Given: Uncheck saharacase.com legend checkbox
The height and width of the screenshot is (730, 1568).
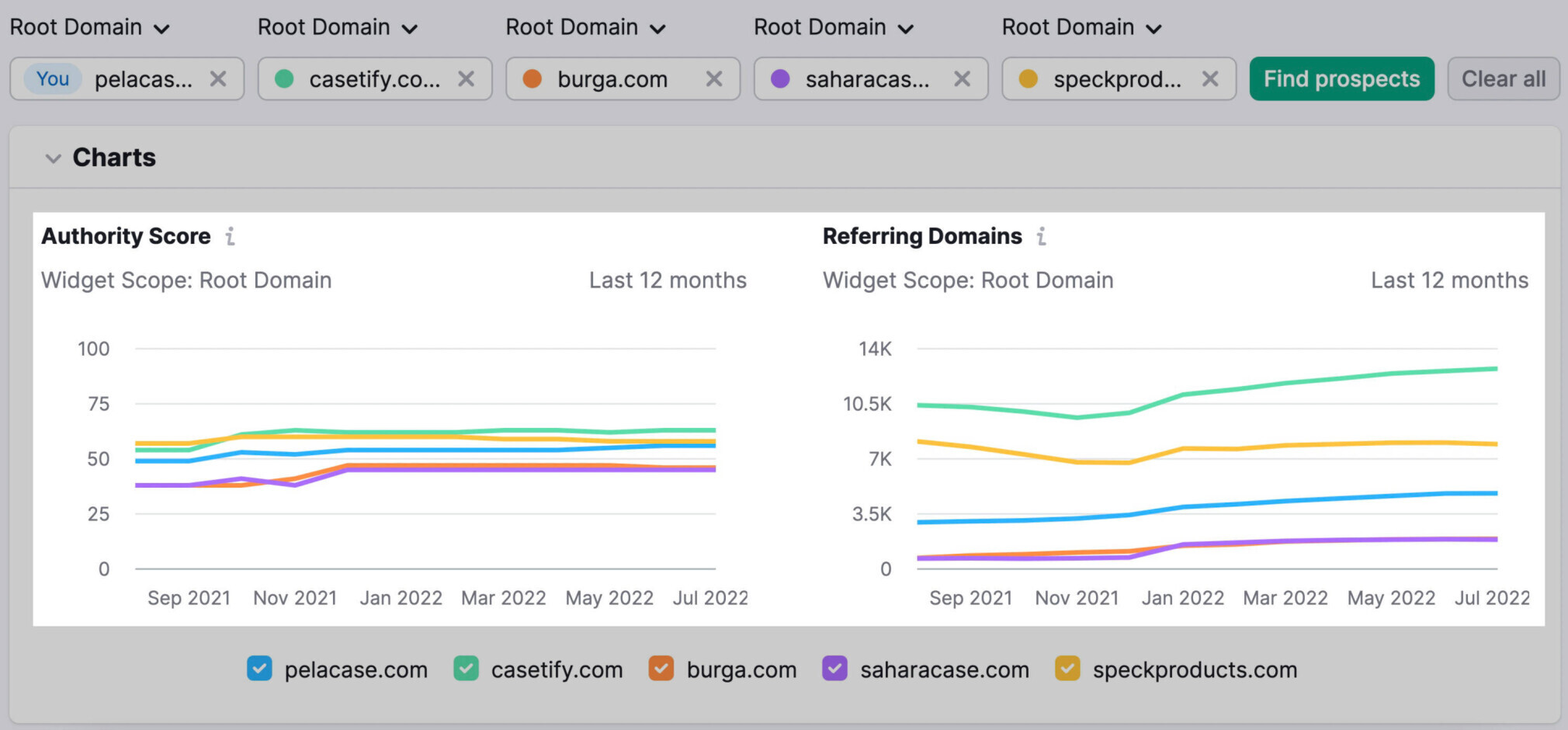Looking at the screenshot, I should 834,669.
